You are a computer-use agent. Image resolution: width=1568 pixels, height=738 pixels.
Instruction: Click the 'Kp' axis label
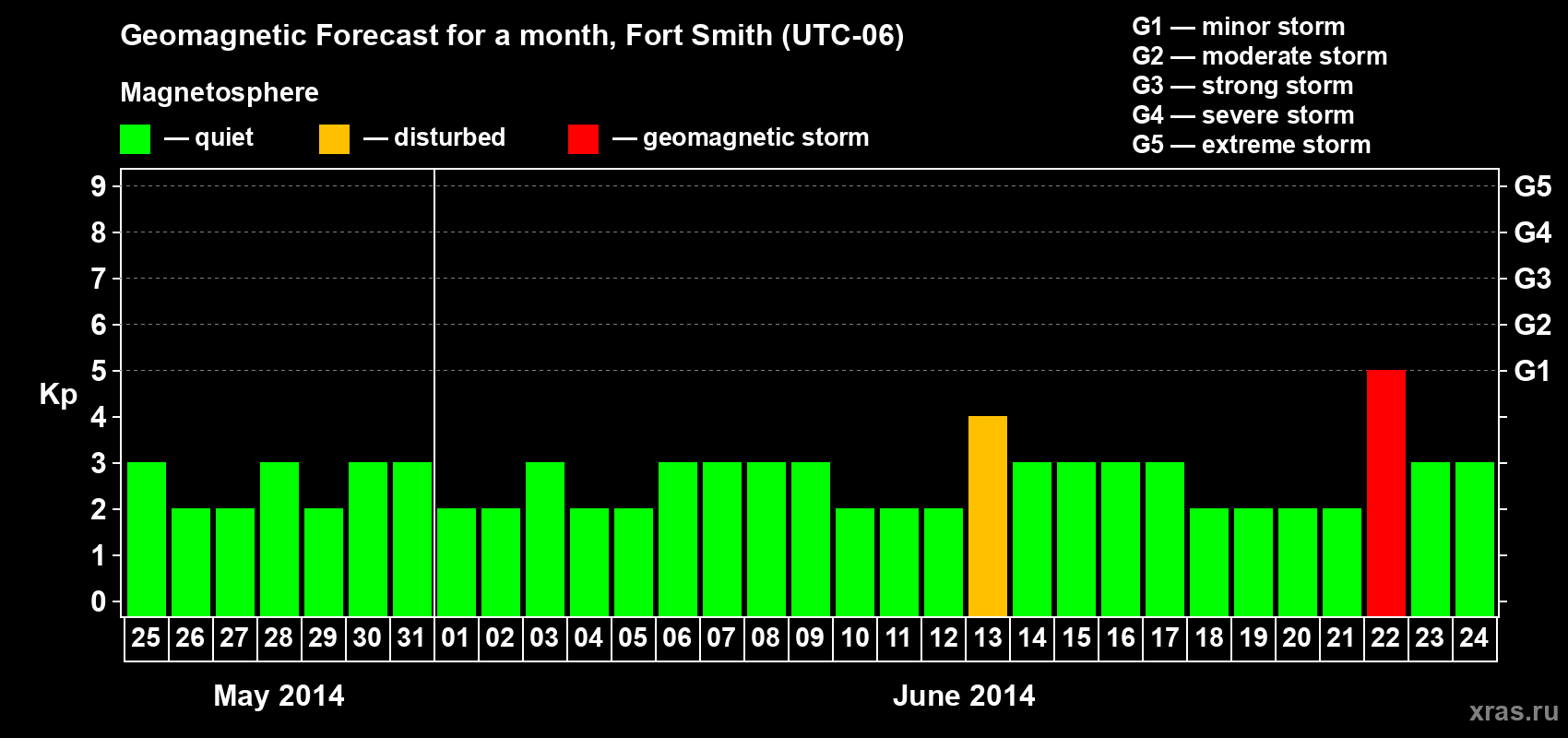[58, 395]
